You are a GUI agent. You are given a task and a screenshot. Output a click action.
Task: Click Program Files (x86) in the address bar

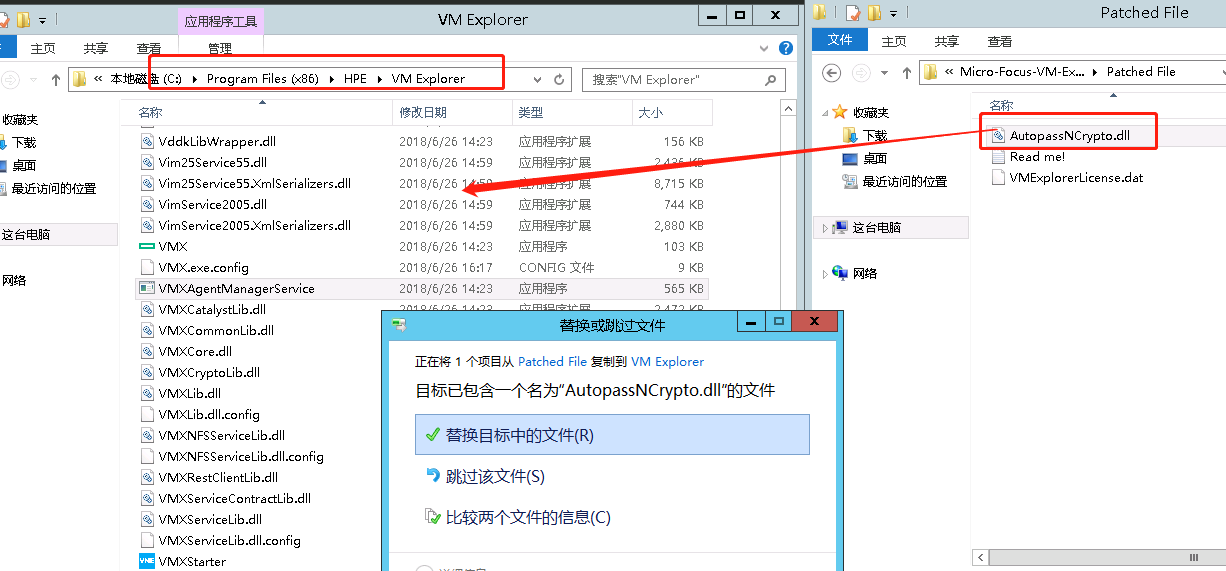coord(262,79)
